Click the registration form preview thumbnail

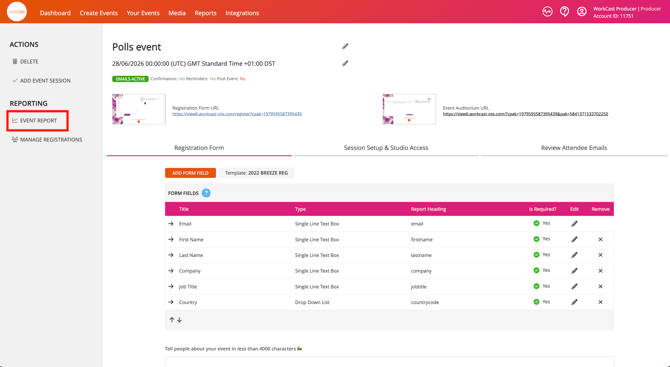[x=139, y=109]
